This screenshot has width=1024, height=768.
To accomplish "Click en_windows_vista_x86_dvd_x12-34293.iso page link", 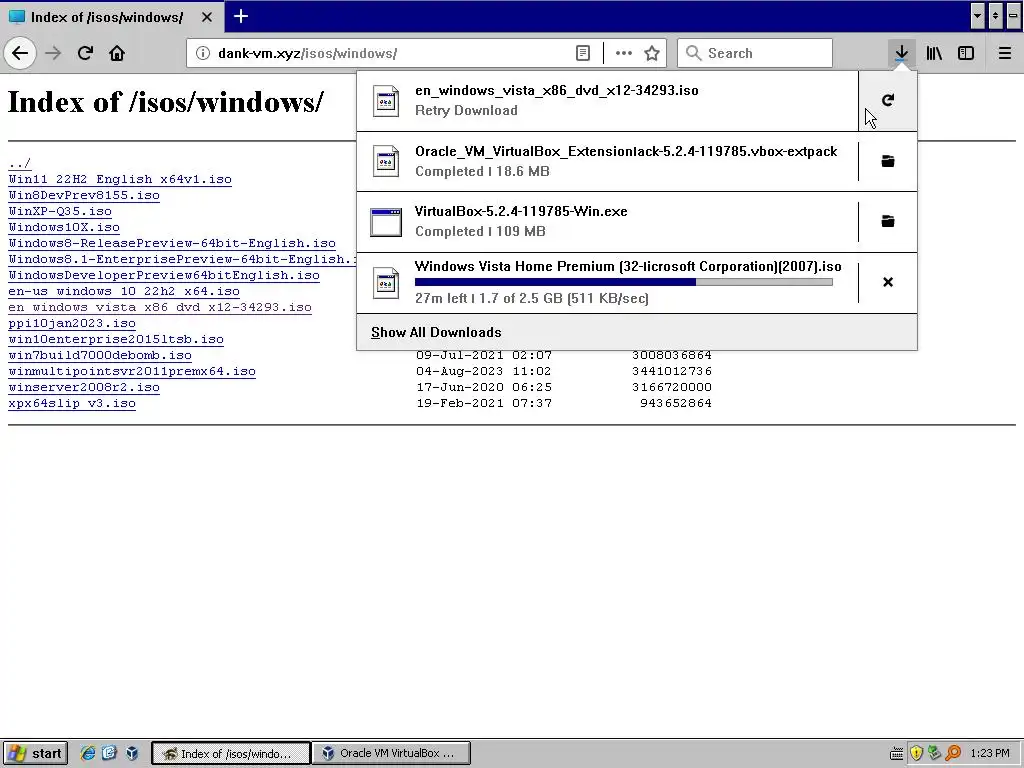I will click(x=160, y=307).
